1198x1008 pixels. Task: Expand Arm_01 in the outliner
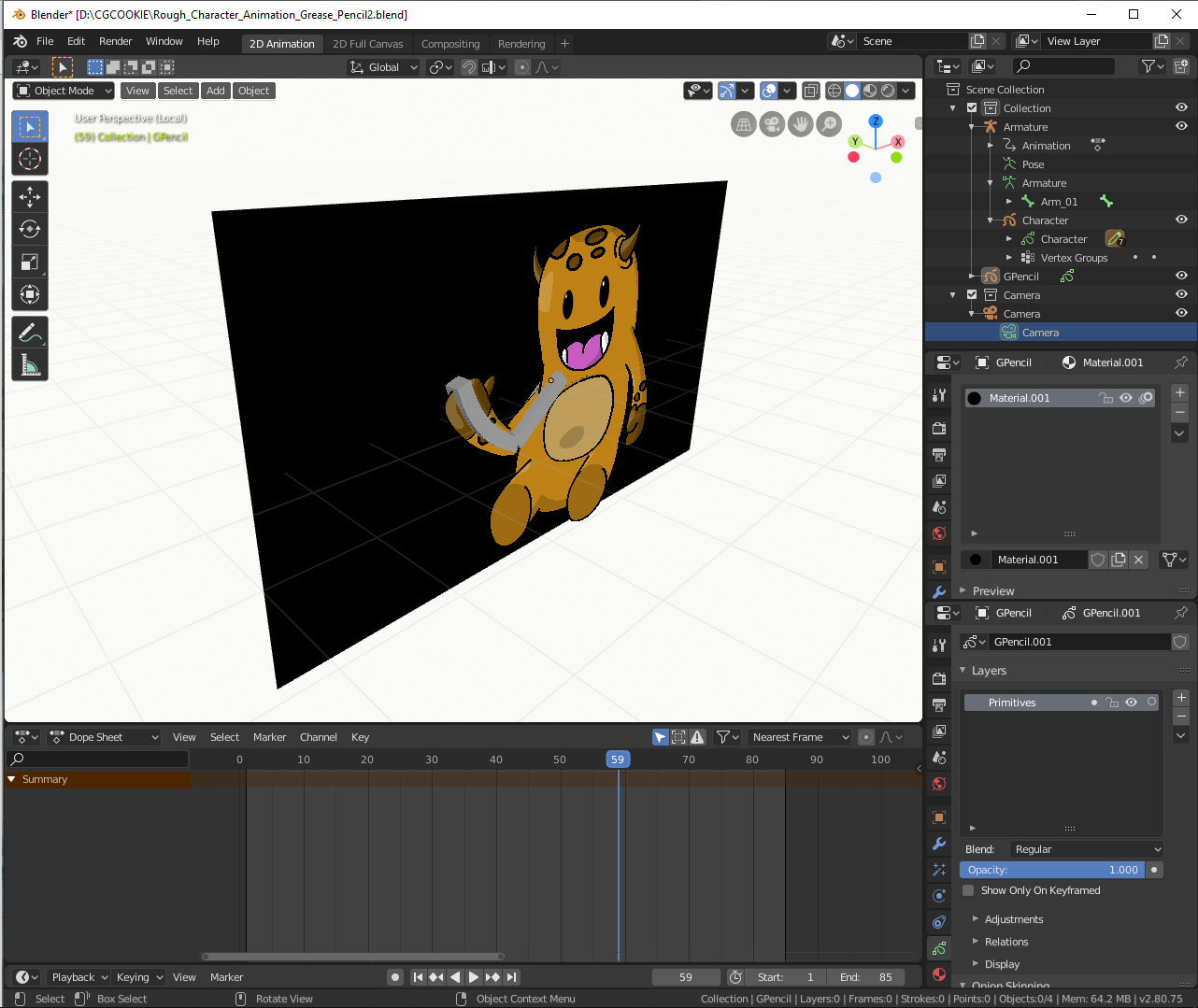[1009, 202]
